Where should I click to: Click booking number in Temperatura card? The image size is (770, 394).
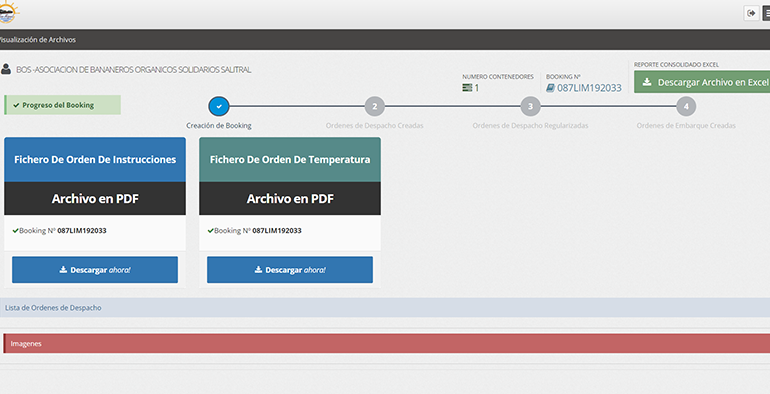tap(276, 230)
